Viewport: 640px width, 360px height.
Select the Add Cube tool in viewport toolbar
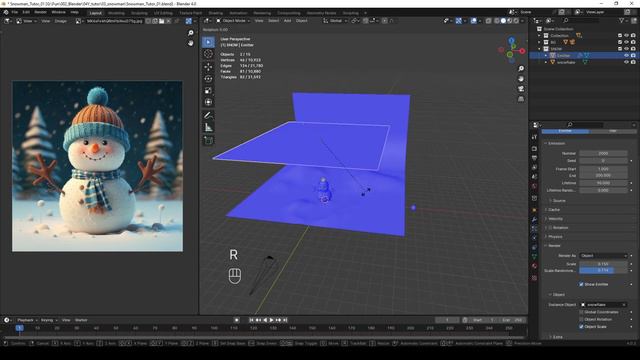pyautogui.click(x=208, y=140)
